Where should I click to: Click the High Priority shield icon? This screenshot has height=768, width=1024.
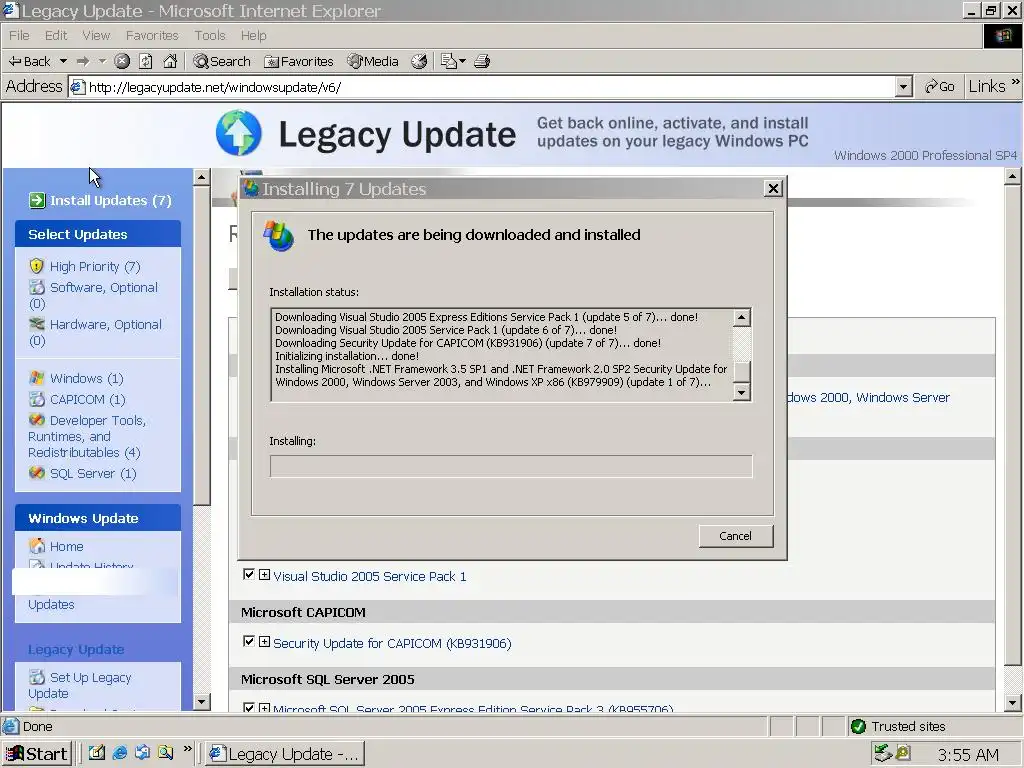pos(37,266)
